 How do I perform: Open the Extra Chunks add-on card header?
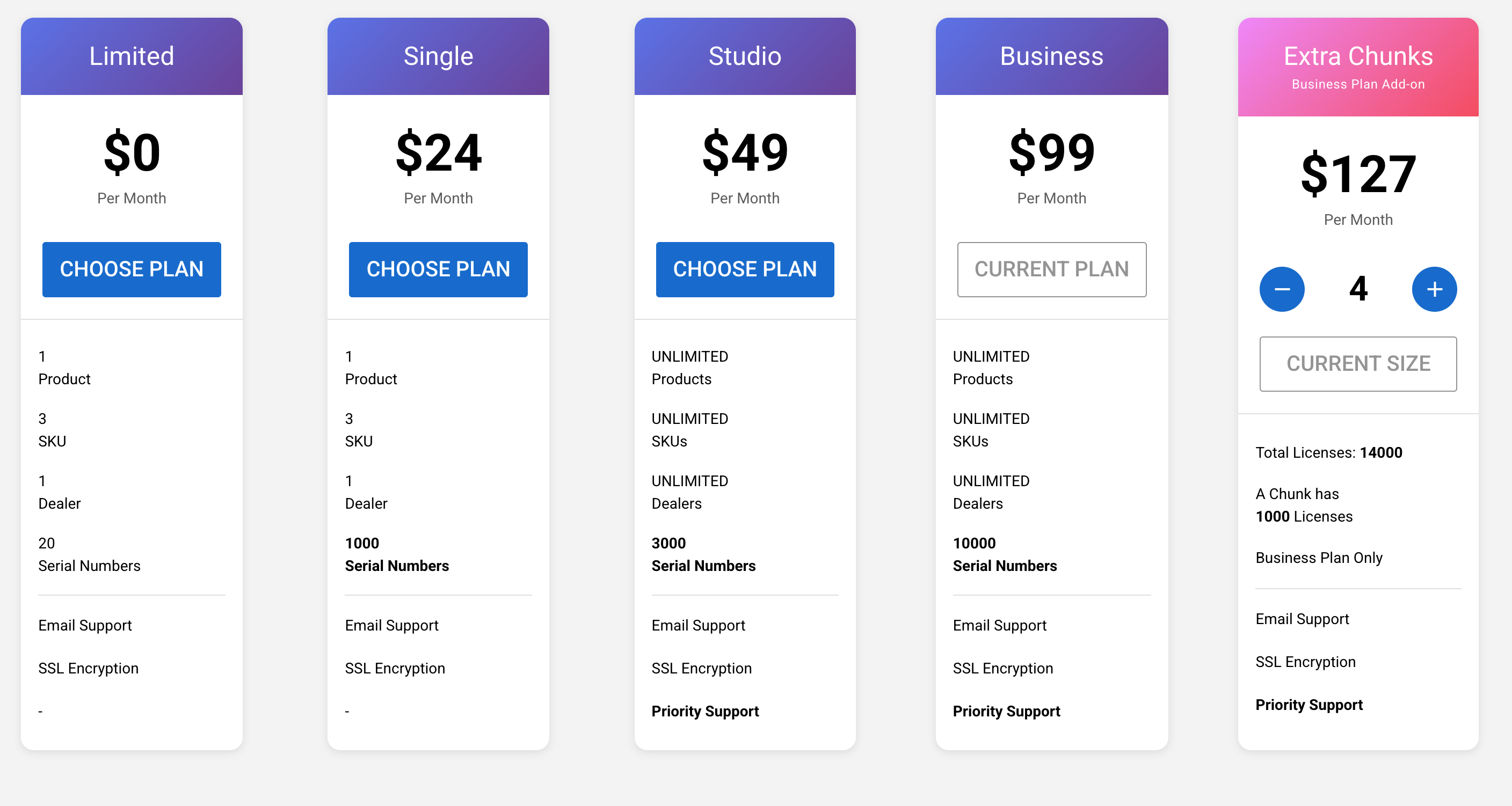point(1357,56)
